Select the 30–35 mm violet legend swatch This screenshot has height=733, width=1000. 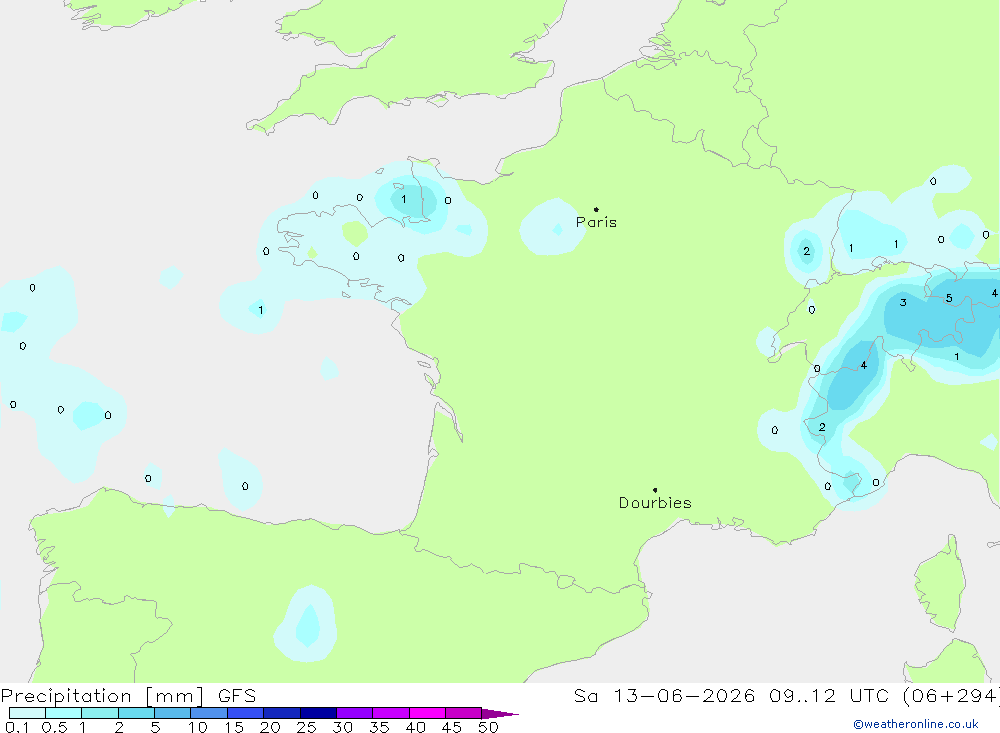point(355,713)
